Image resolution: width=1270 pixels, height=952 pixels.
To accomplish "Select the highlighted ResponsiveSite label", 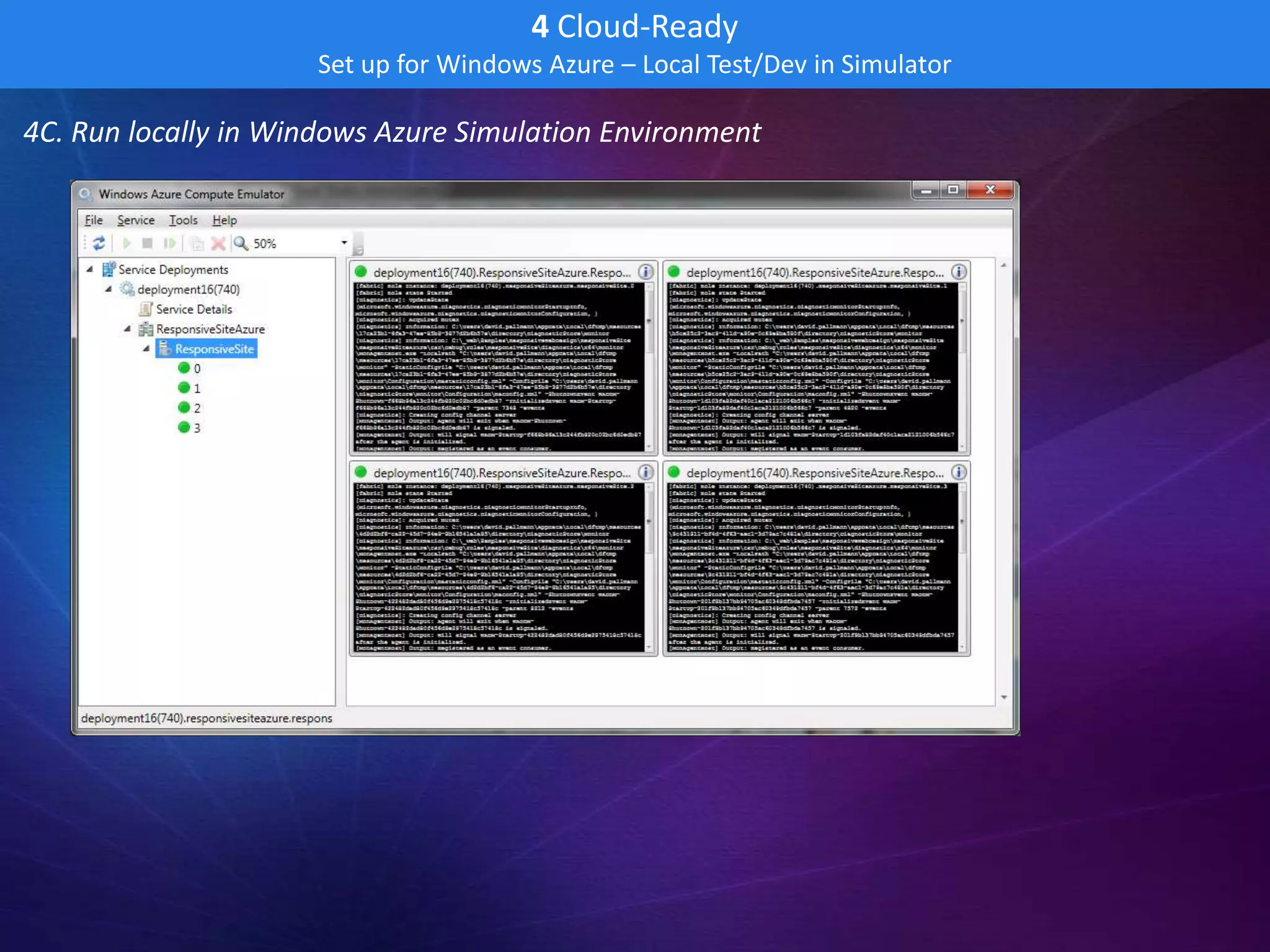I will (x=215, y=349).
